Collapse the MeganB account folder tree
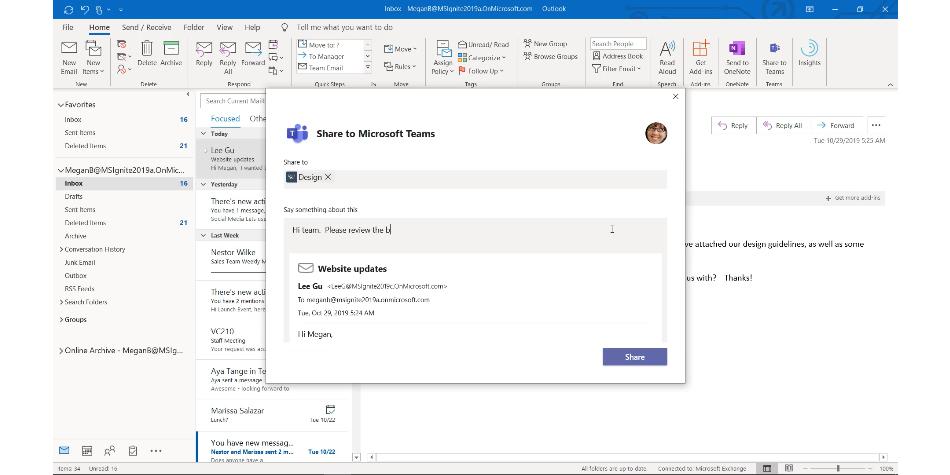The height and width of the screenshot is (475, 950). [61, 170]
